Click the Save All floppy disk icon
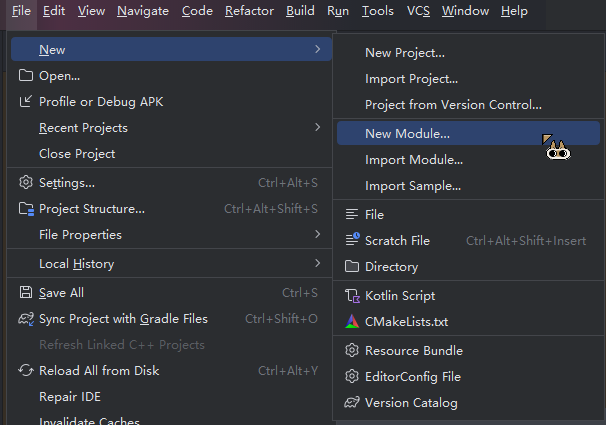Image resolution: width=606 pixels, height=425 pixels. (x=26, y=292)
